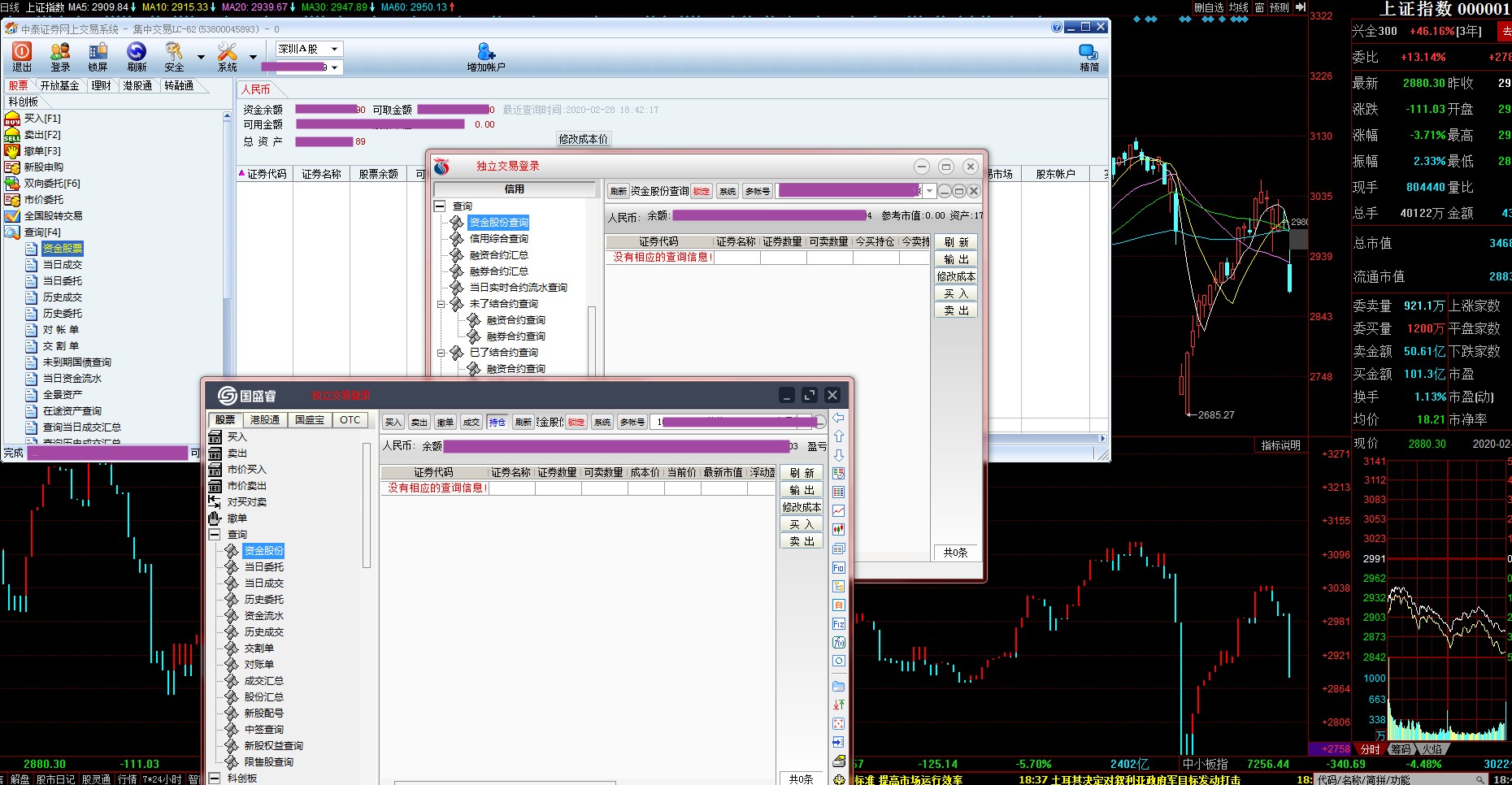Image resolution: width=1512 pixels, height=785 pixels.
Task: Open dropdown arrow next to 安全
Action: coord(201,57)
